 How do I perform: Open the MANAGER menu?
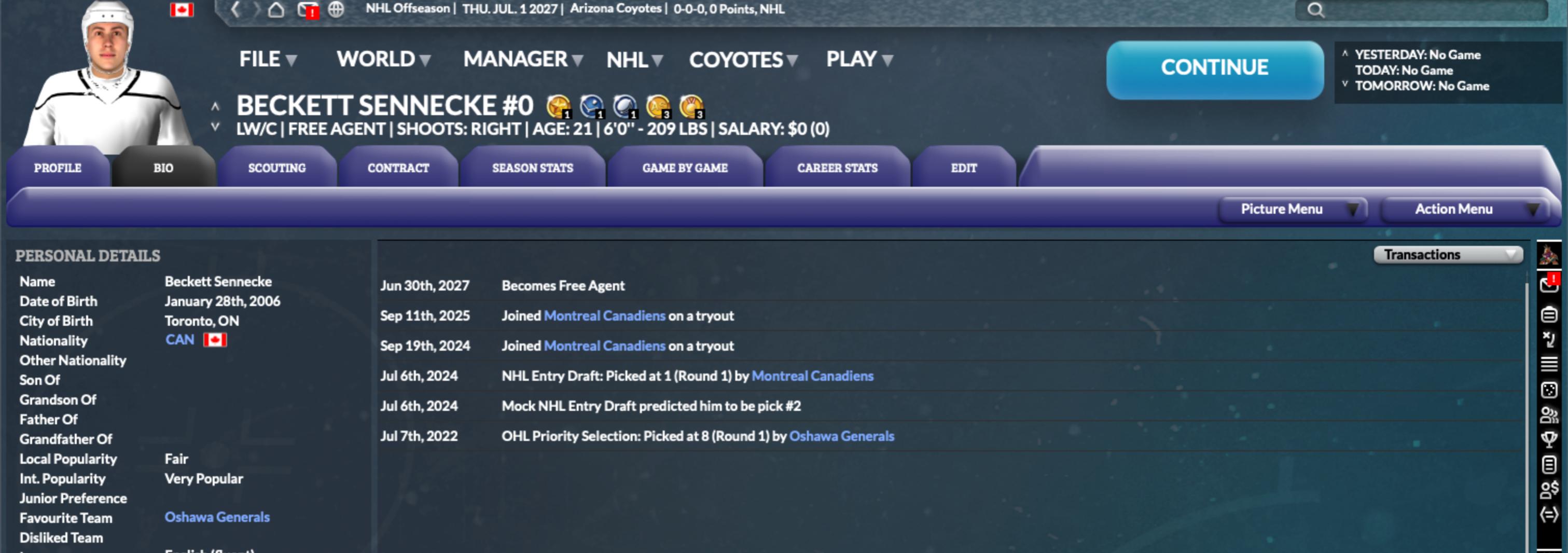(x=523, y=59)
